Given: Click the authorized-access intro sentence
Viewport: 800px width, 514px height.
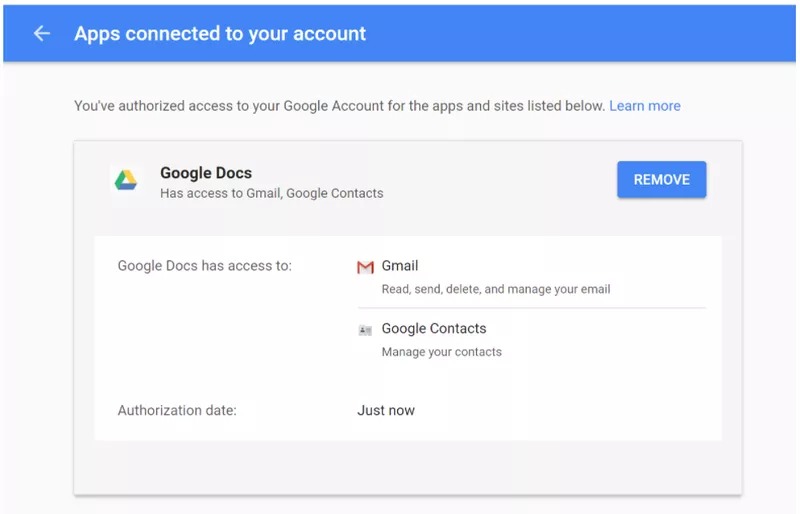Looking at the screenshot, I should (x=340, y=106).
